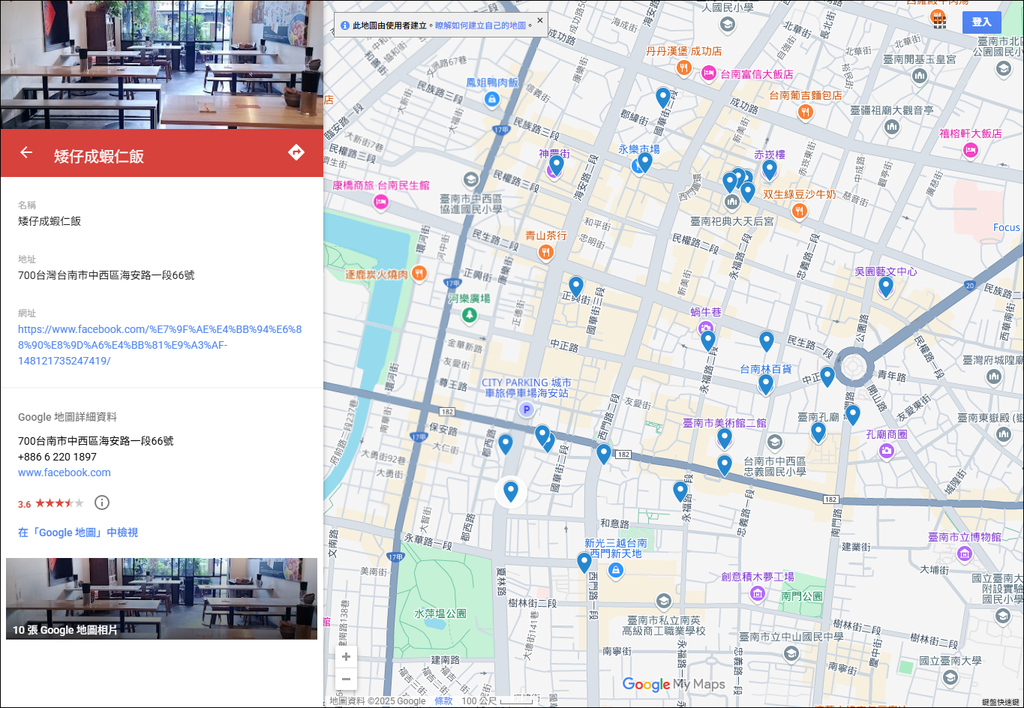Select the 台南富信大飯店 hotel icon
Screen dimensions: 1024x708
[709, 74]
